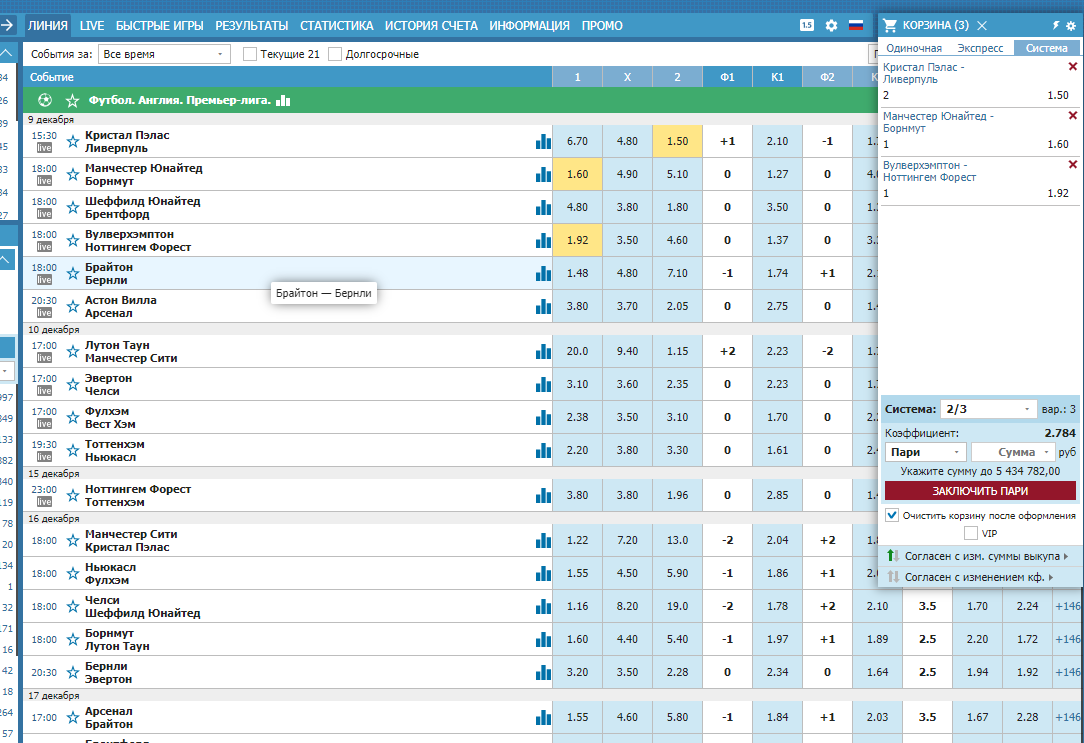The height and width of the screenshot is (743, 1084).
Task: Open the Пари type dropdown
Action: pyautogui.click(x=926, y=452)
